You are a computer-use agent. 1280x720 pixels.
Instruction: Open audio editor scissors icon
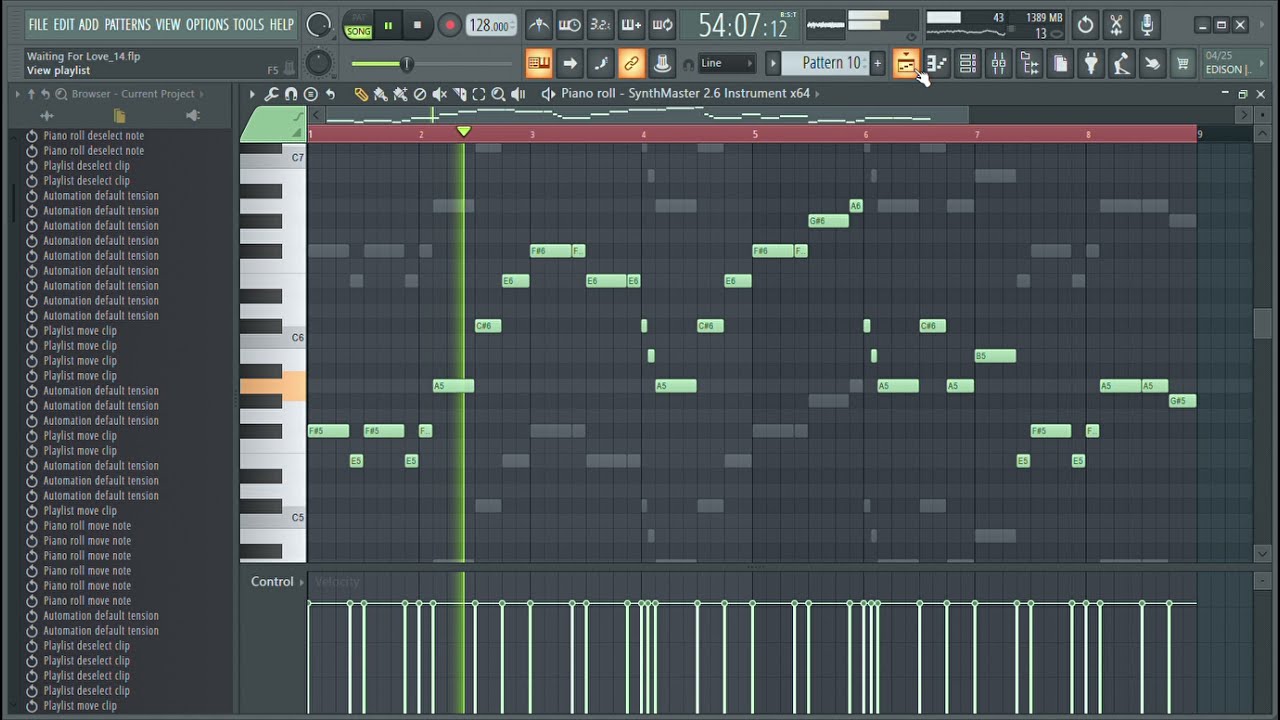pos(1116,25)
